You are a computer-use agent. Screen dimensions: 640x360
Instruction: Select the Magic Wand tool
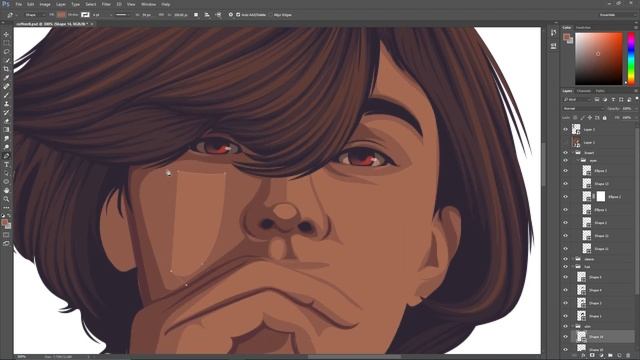point(6,60)
